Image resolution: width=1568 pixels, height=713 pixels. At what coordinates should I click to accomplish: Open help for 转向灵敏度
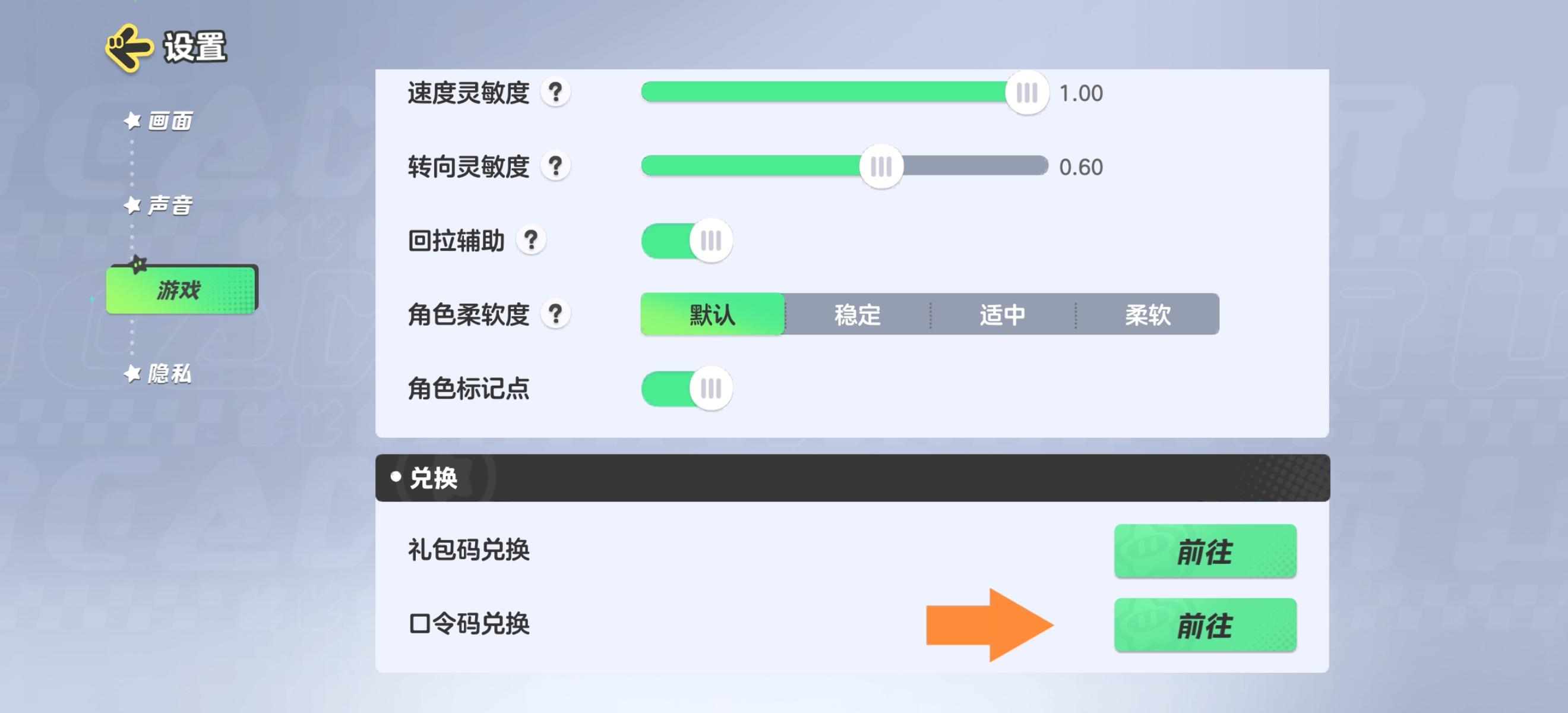point(555,166)
